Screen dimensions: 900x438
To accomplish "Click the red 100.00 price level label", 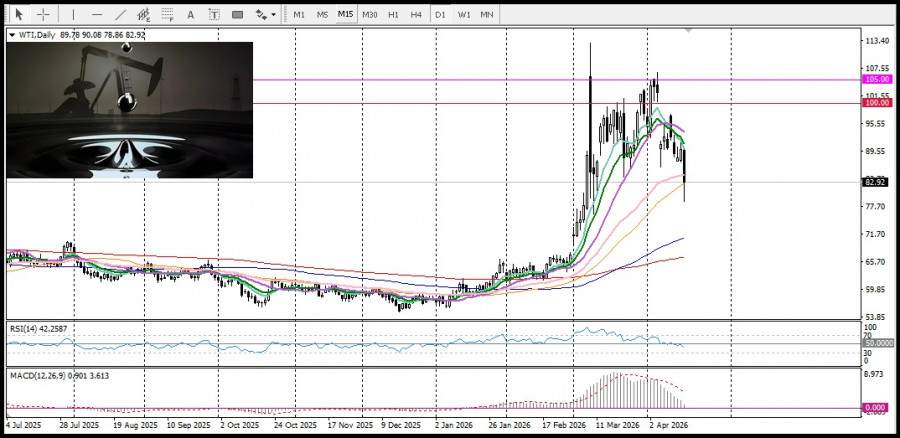I will point(877,103).
